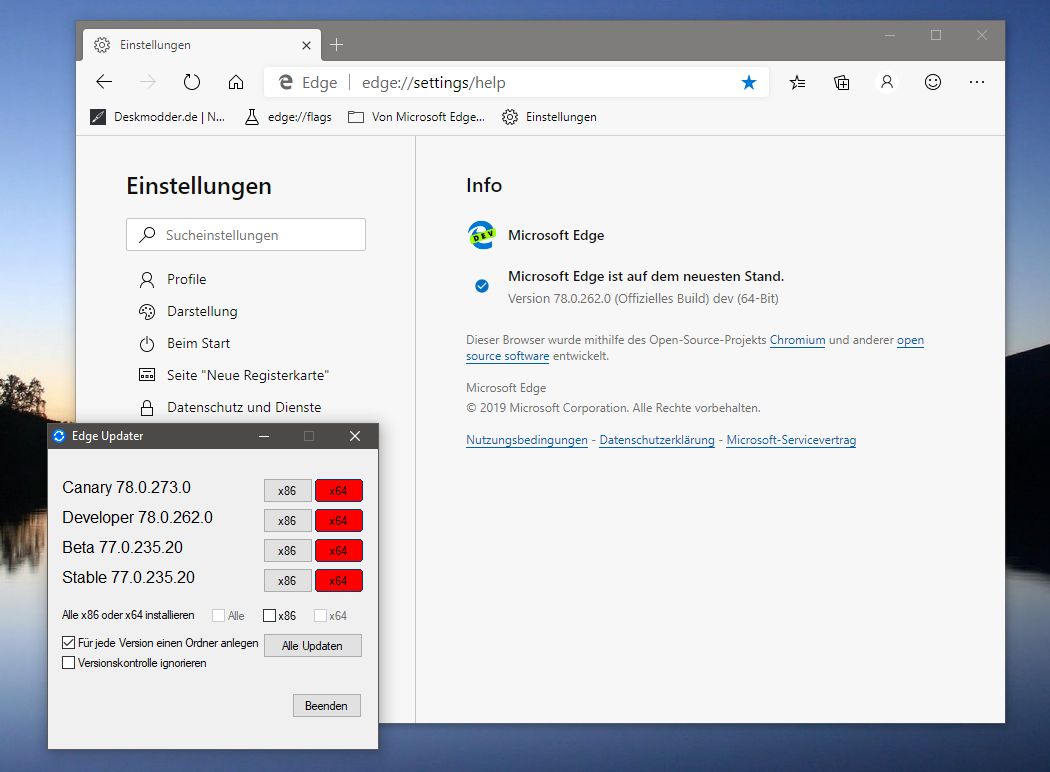1050x772 pixels.
Task: Open the favorites list icon
Action: pos(797,82)
